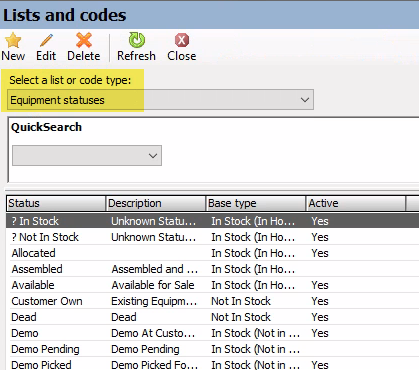
Task: Sort by the Status column header
Action: click(x=56, y=203)
